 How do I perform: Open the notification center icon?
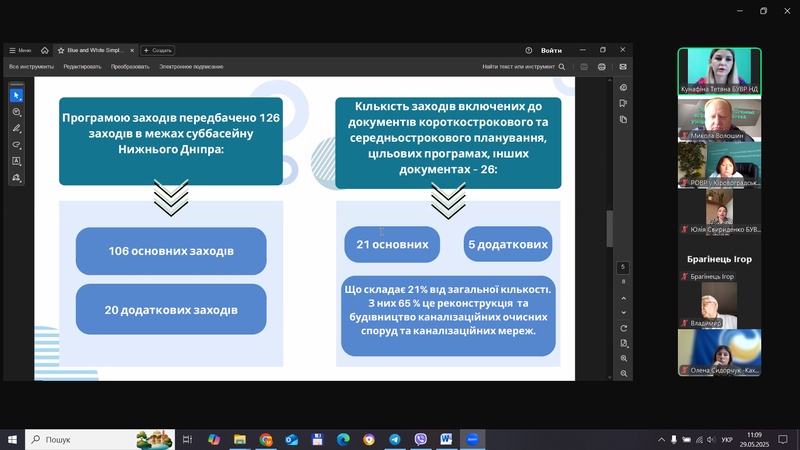coord(783,439)
